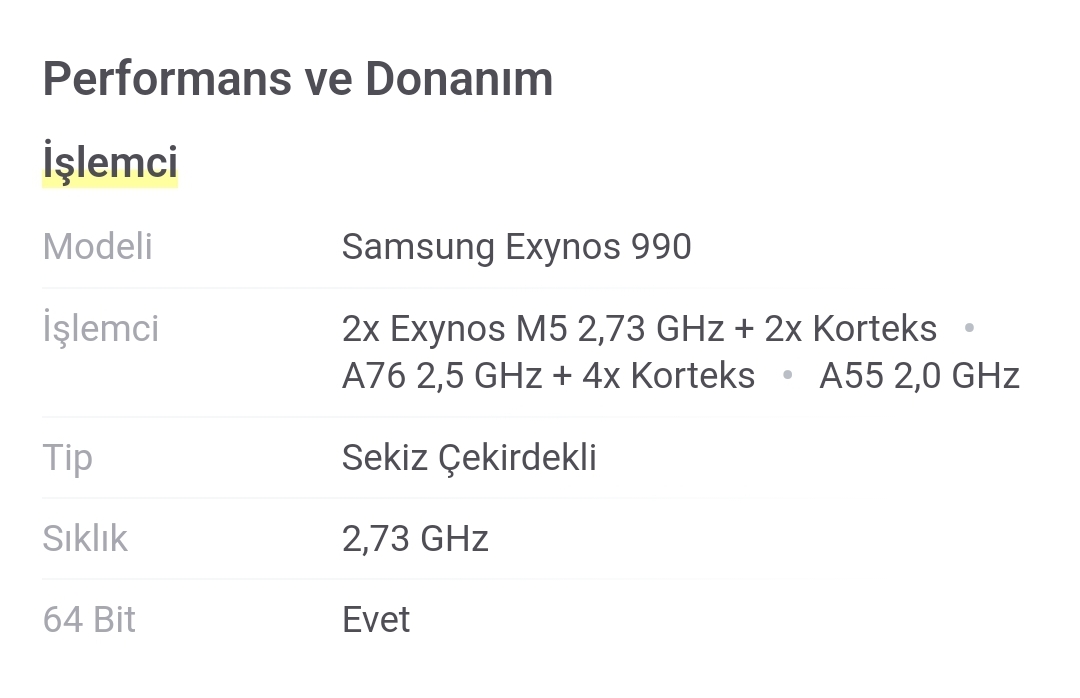The width and height of the screenshot is (1080, 698).
Task: Click the divider line above the Sıklık row
Action: [x=400, y=498]
